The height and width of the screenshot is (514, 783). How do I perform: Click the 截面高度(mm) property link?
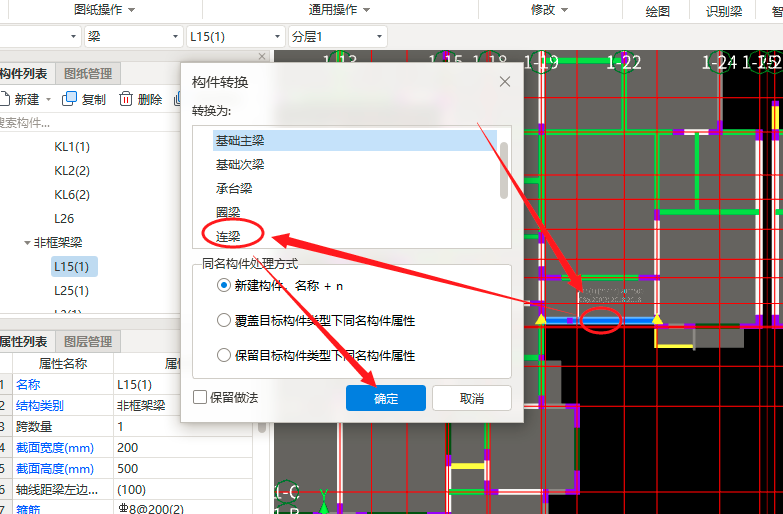pyautogui.click(x=55, y=469)
